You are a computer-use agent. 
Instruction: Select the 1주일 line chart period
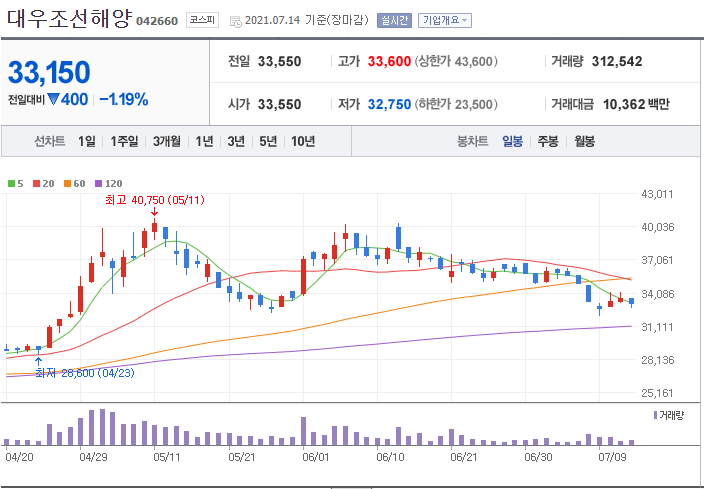pyautogui.click(x=124, y=141)
